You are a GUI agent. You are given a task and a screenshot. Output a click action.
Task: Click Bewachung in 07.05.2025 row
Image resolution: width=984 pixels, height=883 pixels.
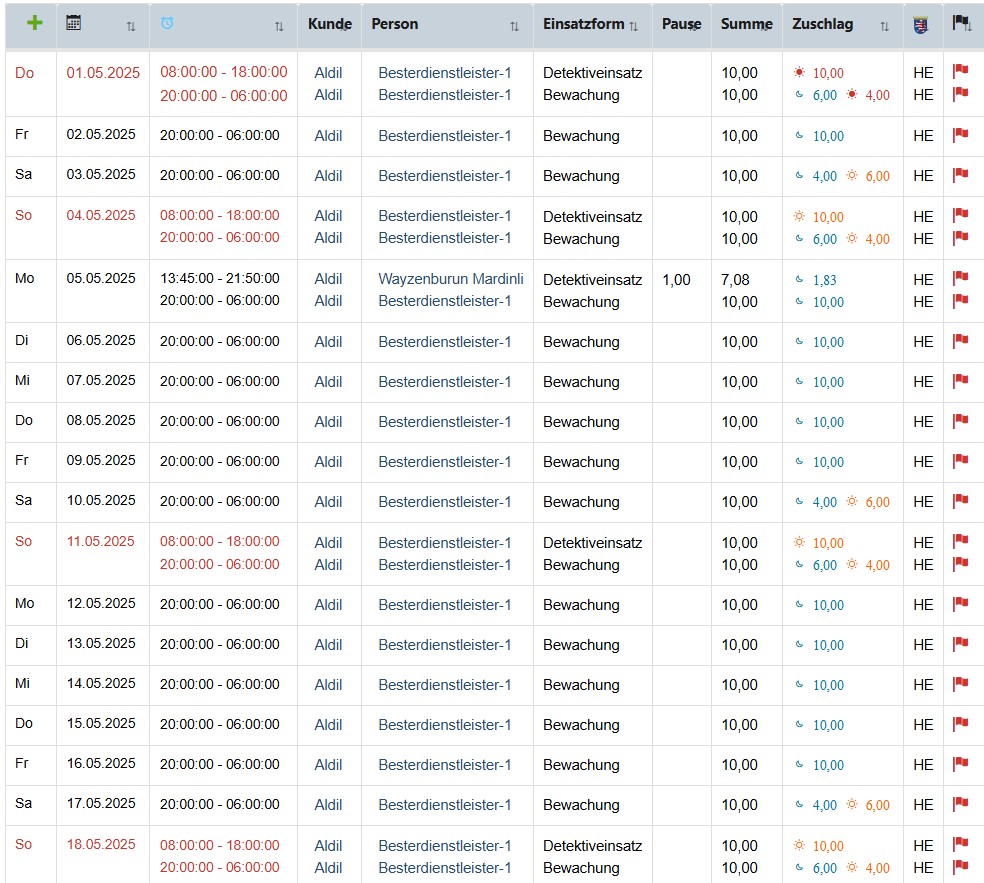coord(581,382)
